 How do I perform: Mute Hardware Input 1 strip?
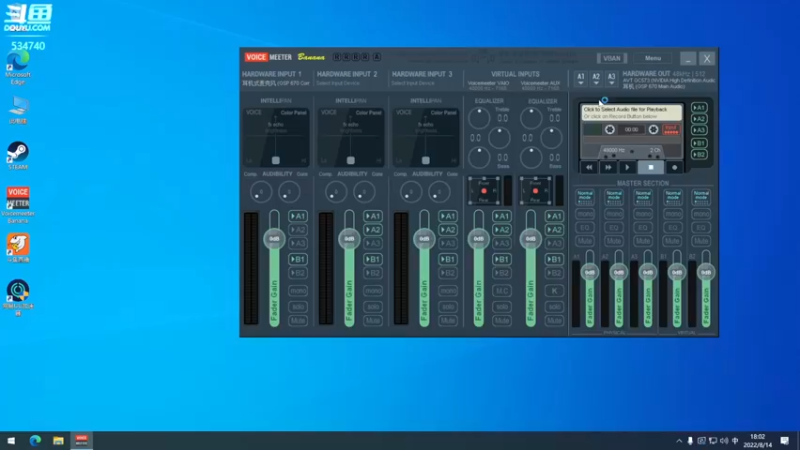tap(298, 321)
